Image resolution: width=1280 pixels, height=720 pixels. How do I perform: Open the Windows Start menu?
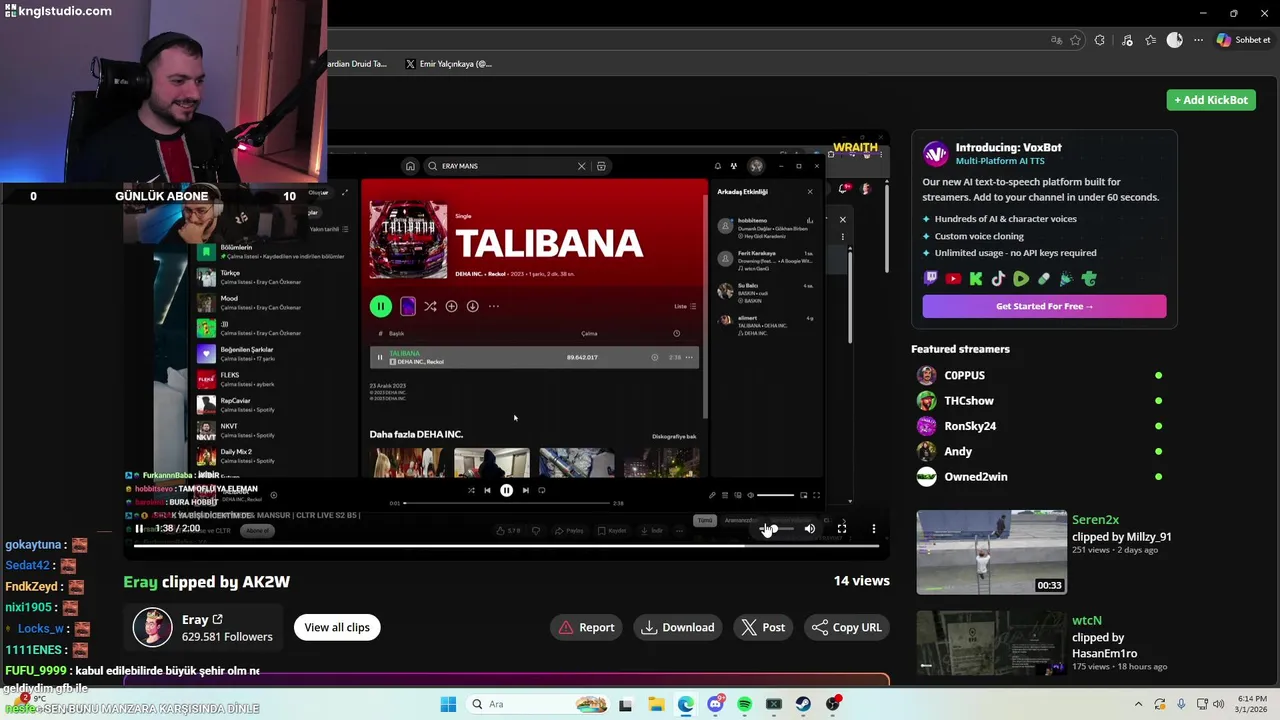click(x=448, y=704)
